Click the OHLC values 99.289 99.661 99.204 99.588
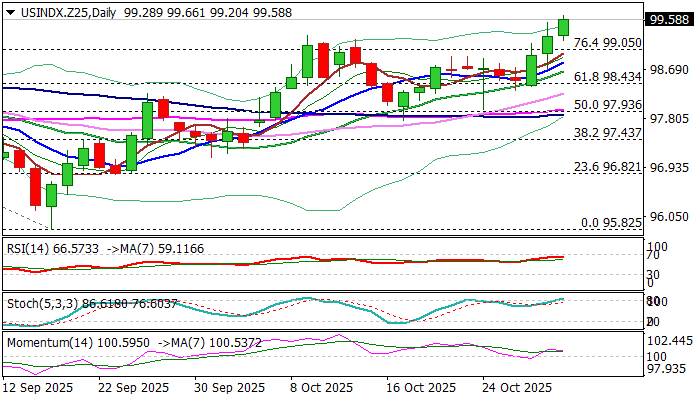Screen dimensions: 700x400 click(x=208, y=12)
